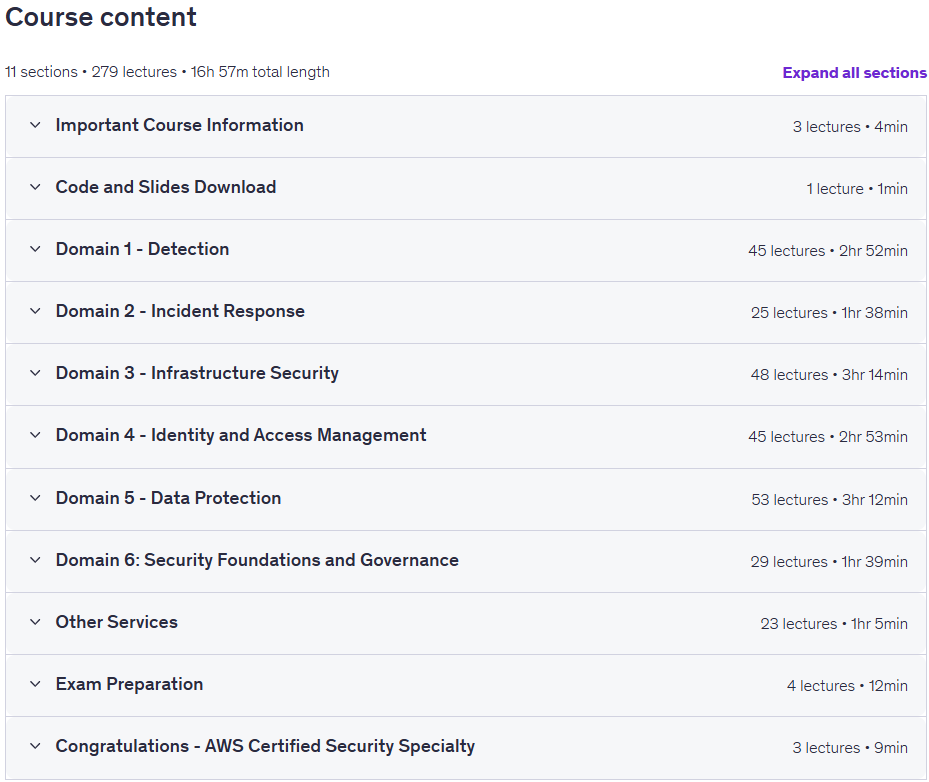This screenshot has width=929, height=782.
Task: Expand chevron next to Domain 2 - Incident Response
Action: (x=36, y=311)
